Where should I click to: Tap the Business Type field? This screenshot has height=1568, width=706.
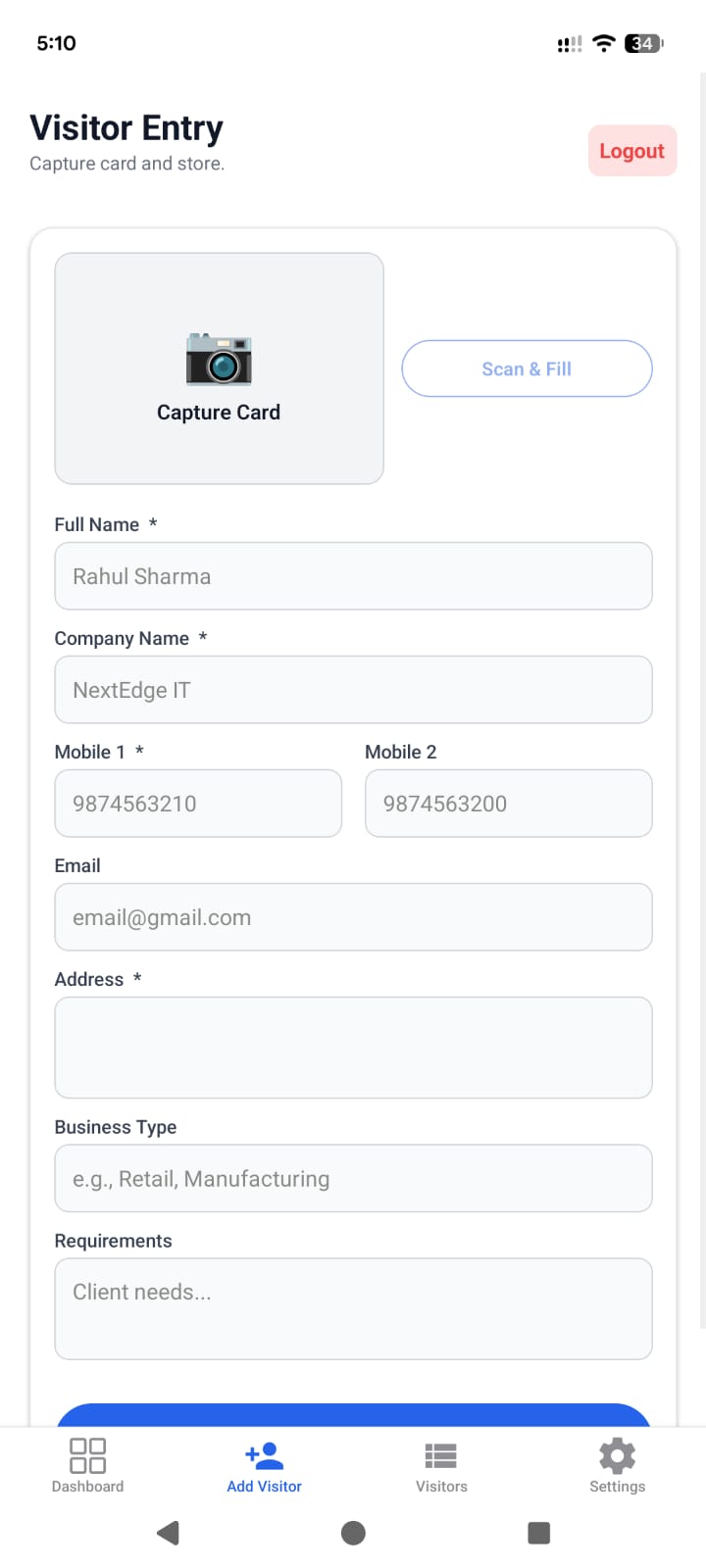(x=353, y=1178)
